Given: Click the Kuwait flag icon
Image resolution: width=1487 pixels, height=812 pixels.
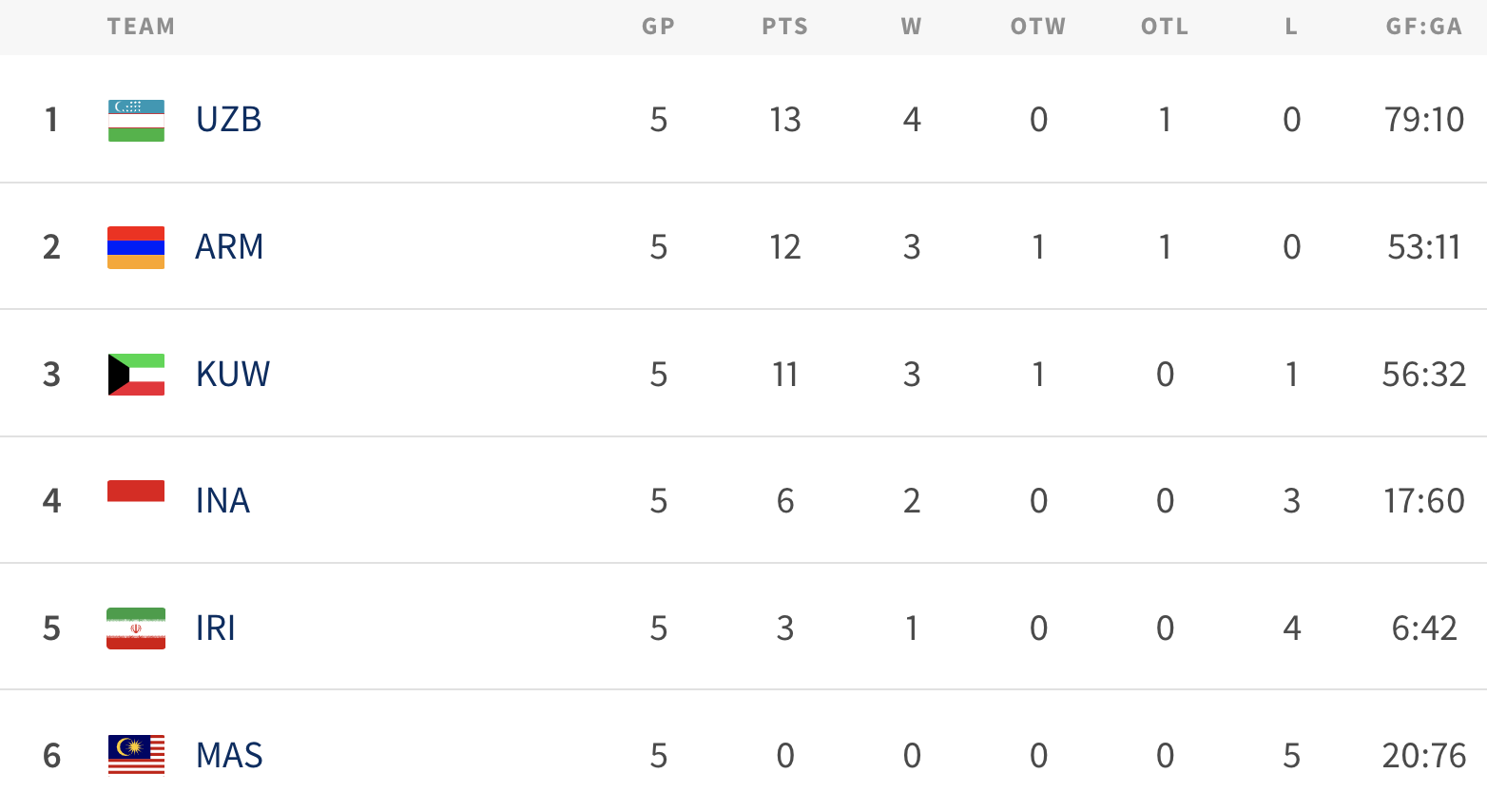Looking at the screenshot, I should tap(136, 375).
